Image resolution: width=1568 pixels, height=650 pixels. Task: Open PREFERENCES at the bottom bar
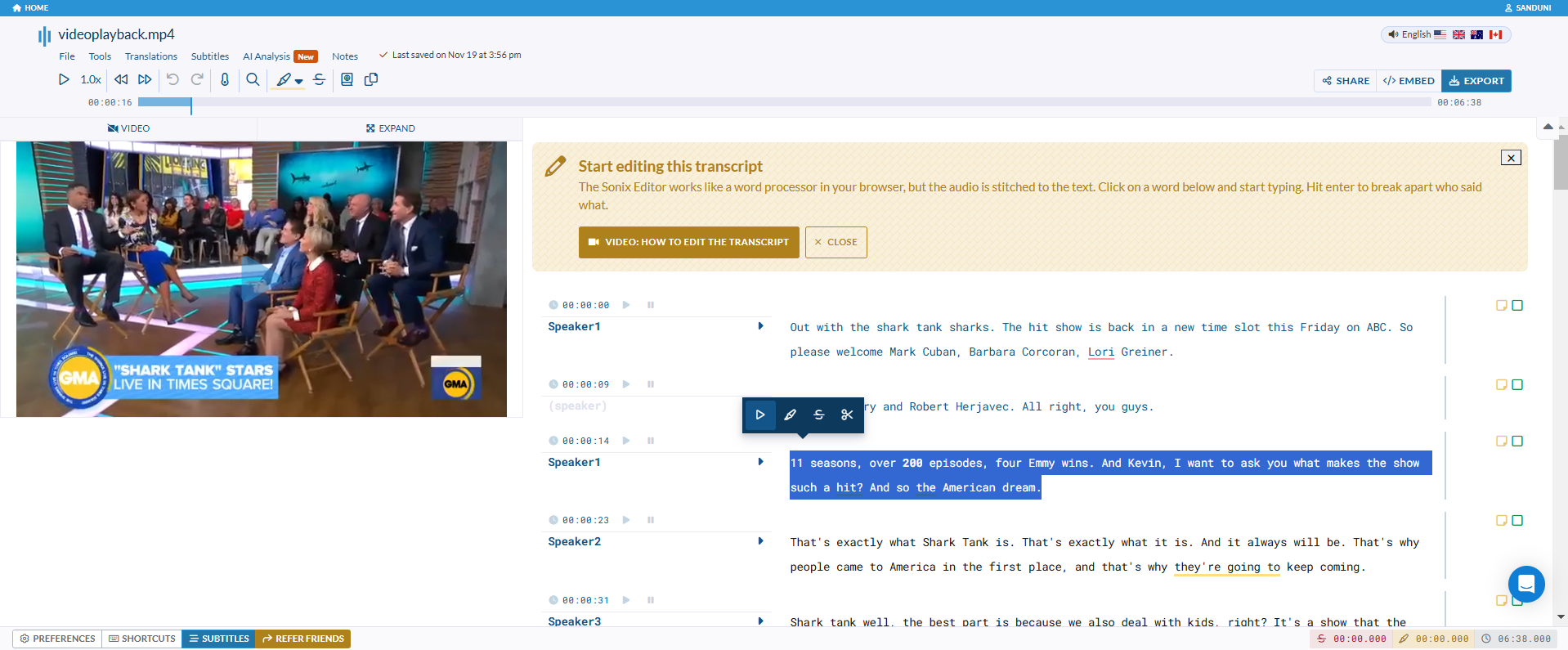(x=57, y=639)
